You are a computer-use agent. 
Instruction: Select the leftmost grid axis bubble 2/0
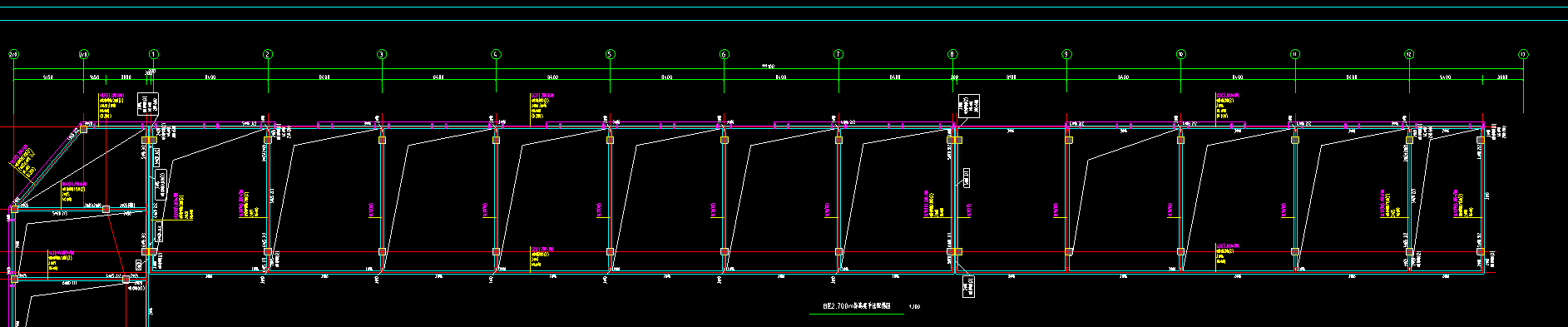(x=13, y=54)
